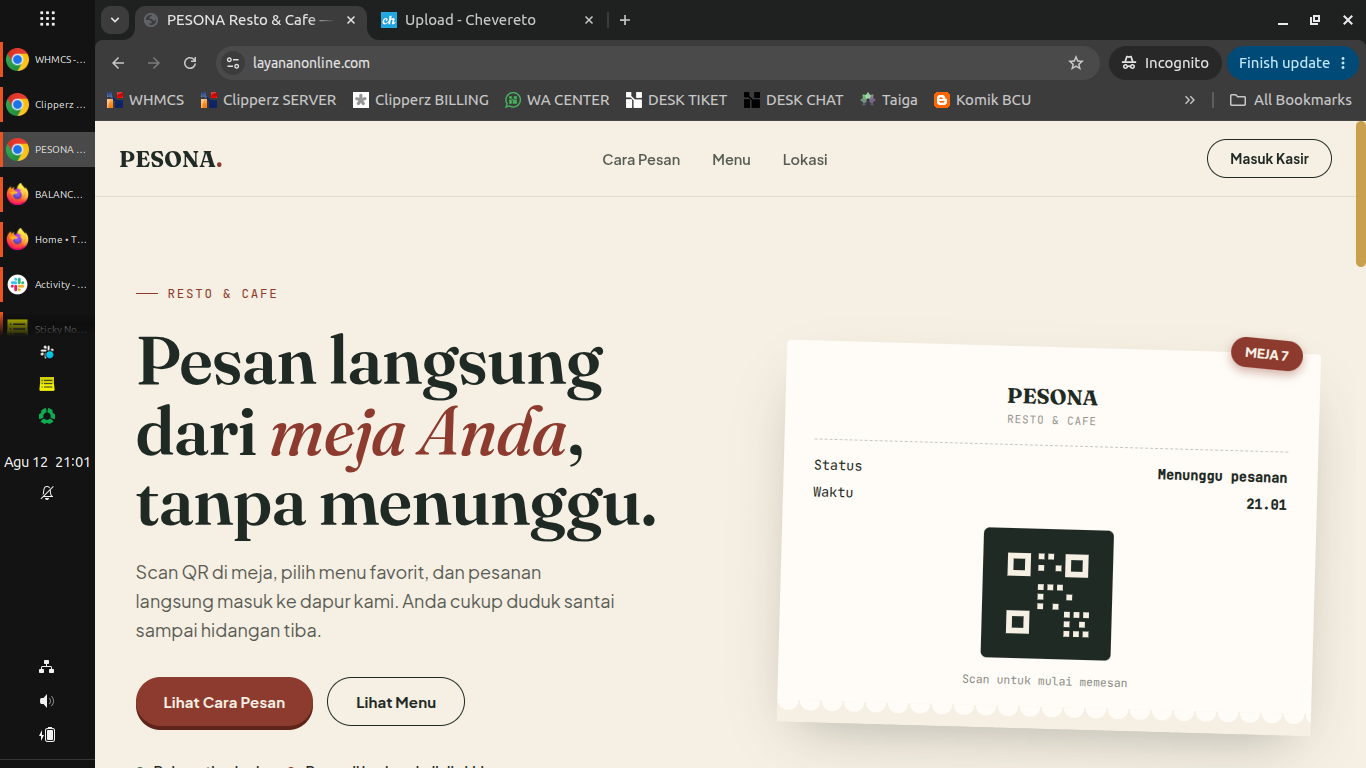Click the PESONA logo in site header
This screenshot has height=768, width=1366.
171,159
